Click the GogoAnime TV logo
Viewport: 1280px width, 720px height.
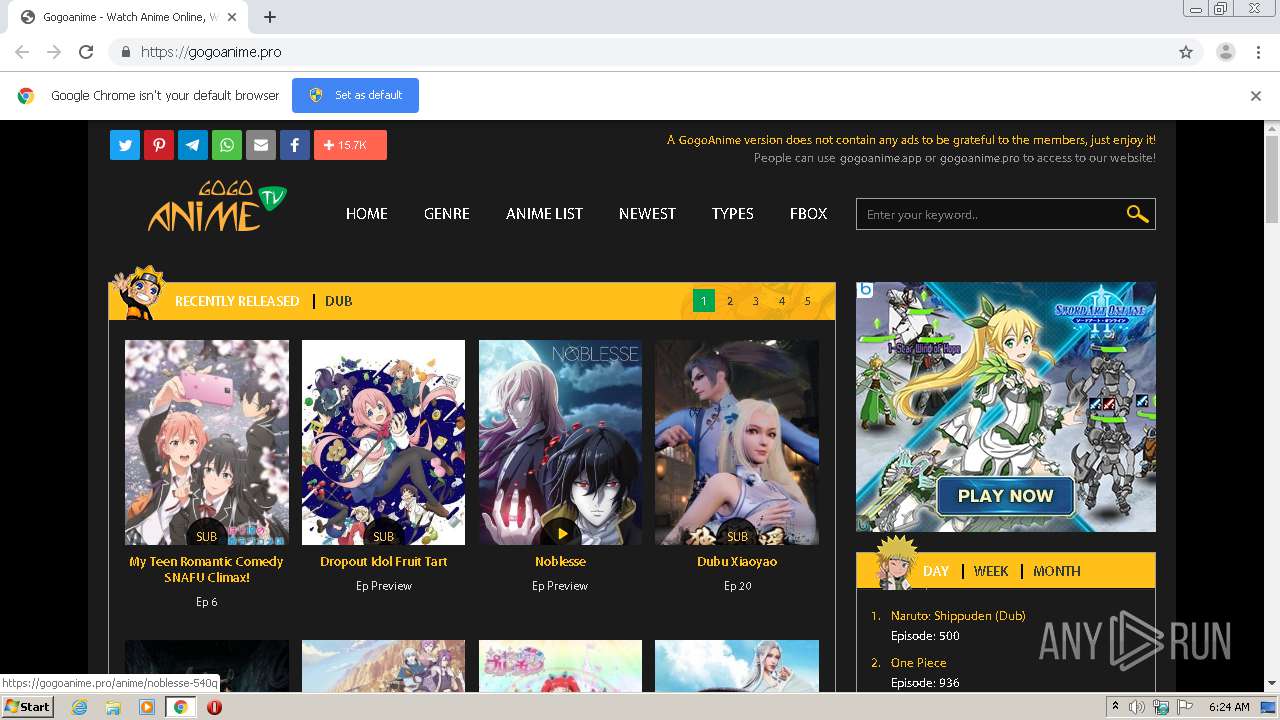click(217, 207)
